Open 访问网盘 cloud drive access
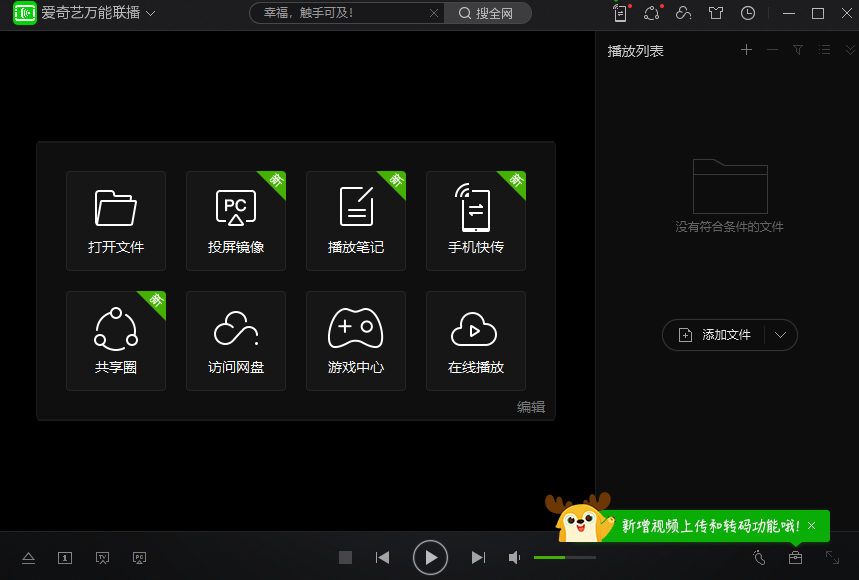 click(236, 340)
